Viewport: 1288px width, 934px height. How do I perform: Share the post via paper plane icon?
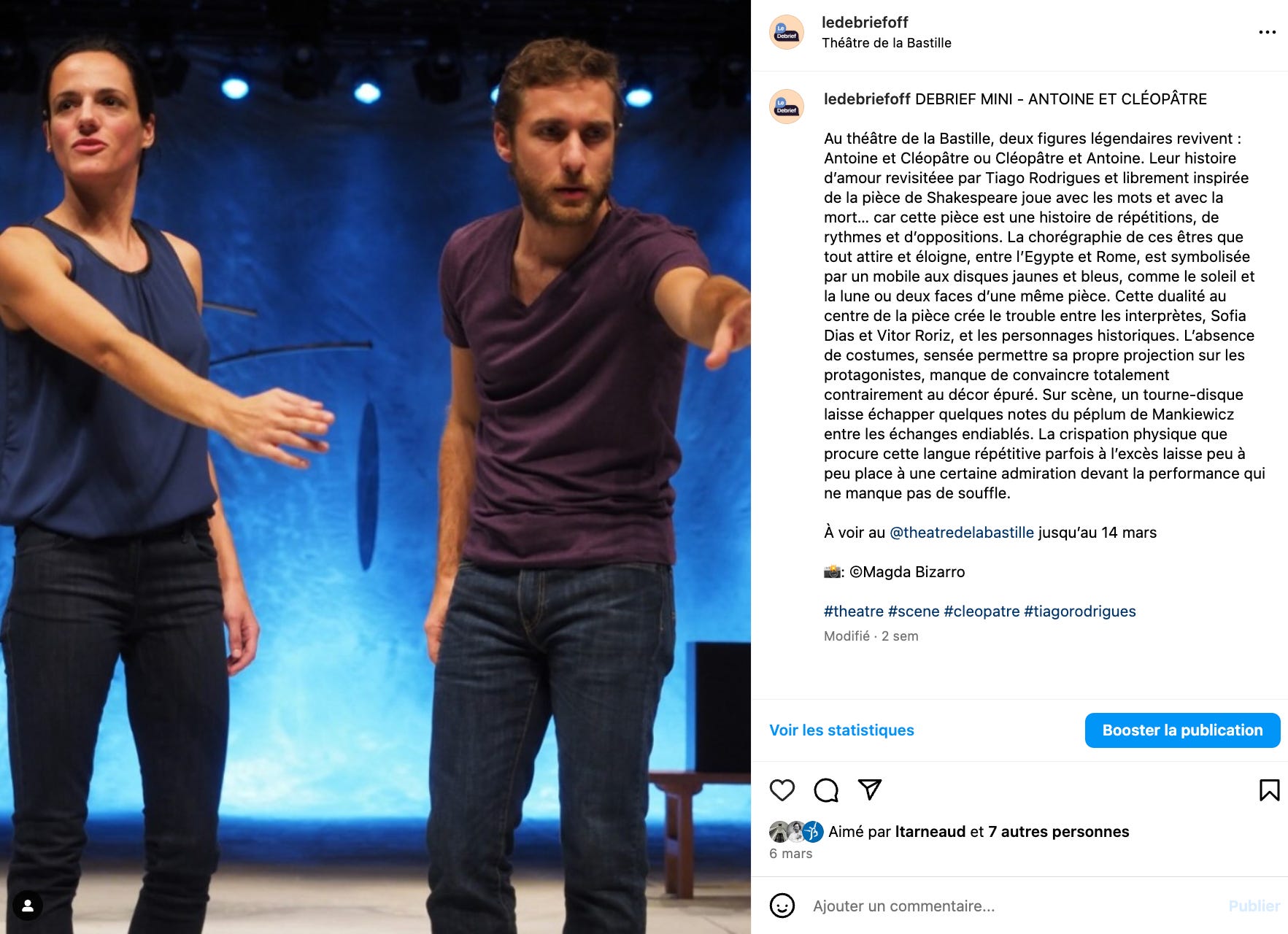[869, 790]
